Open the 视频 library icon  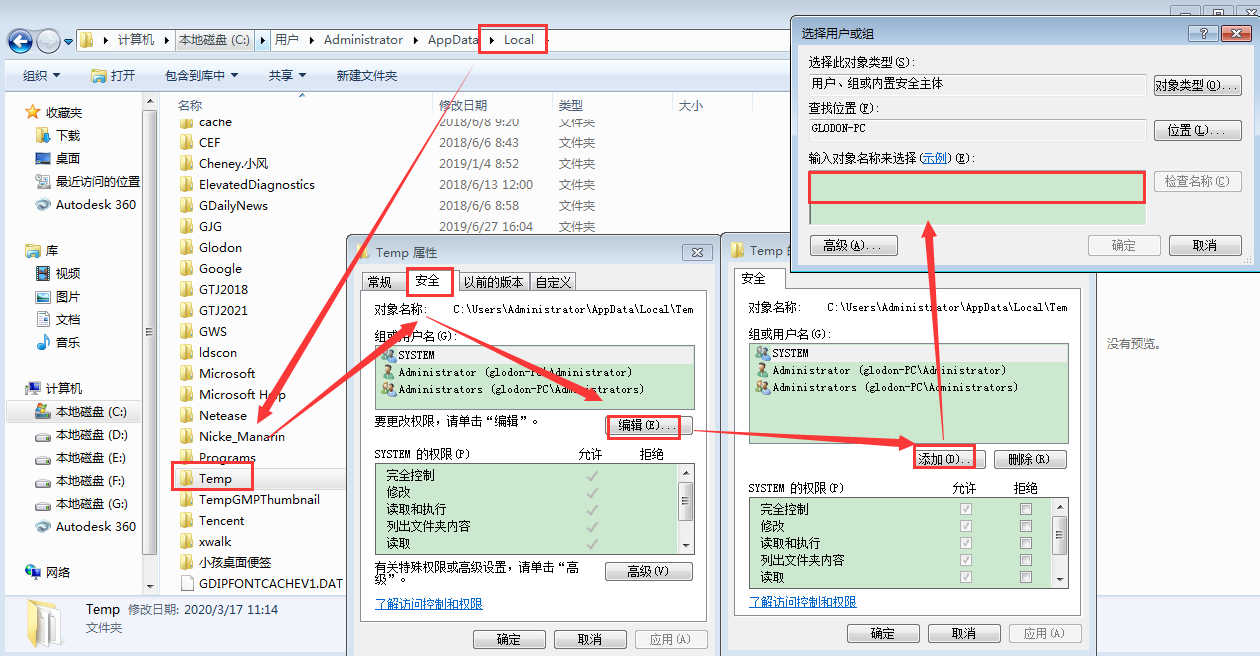42,273
